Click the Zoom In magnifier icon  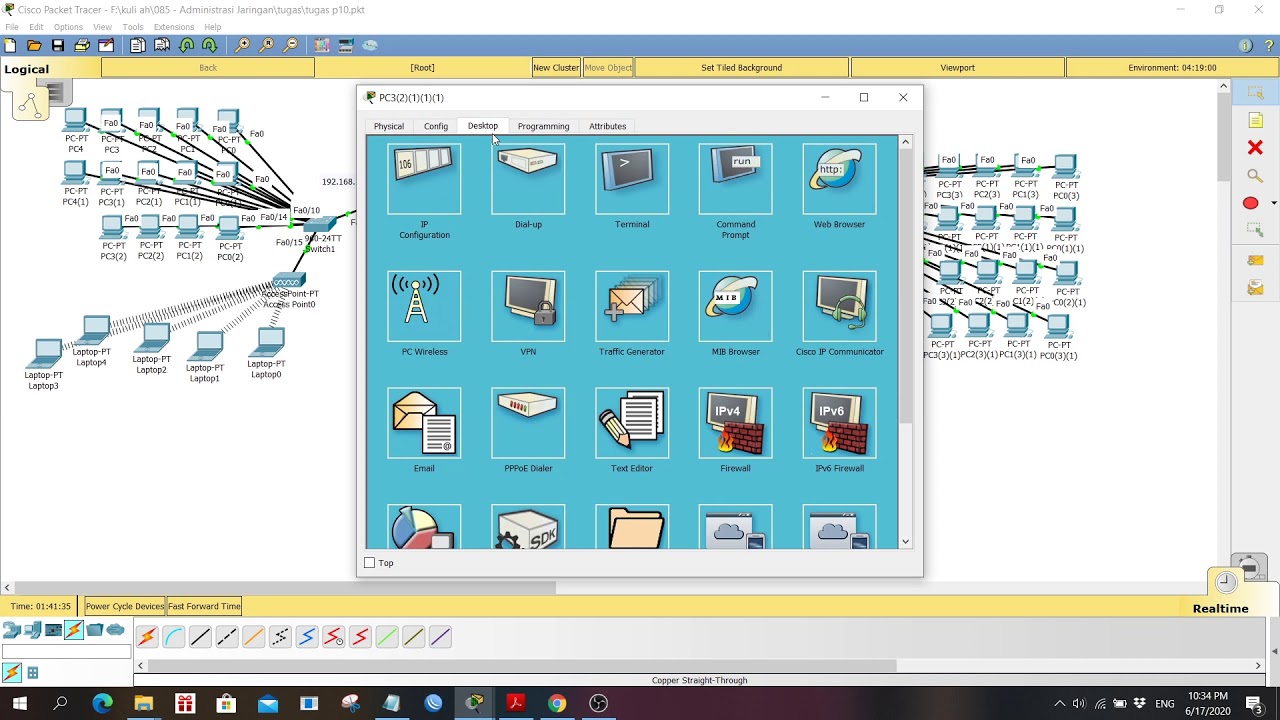coord(243,45)
